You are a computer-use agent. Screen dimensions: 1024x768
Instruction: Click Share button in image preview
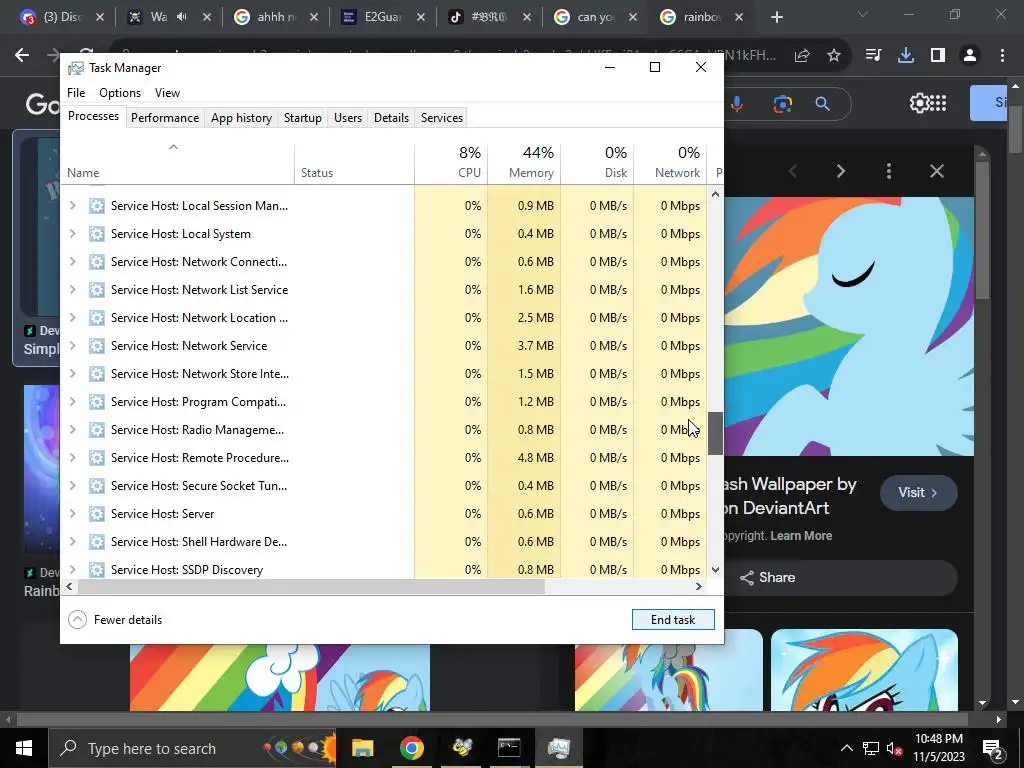click(767, 577)
